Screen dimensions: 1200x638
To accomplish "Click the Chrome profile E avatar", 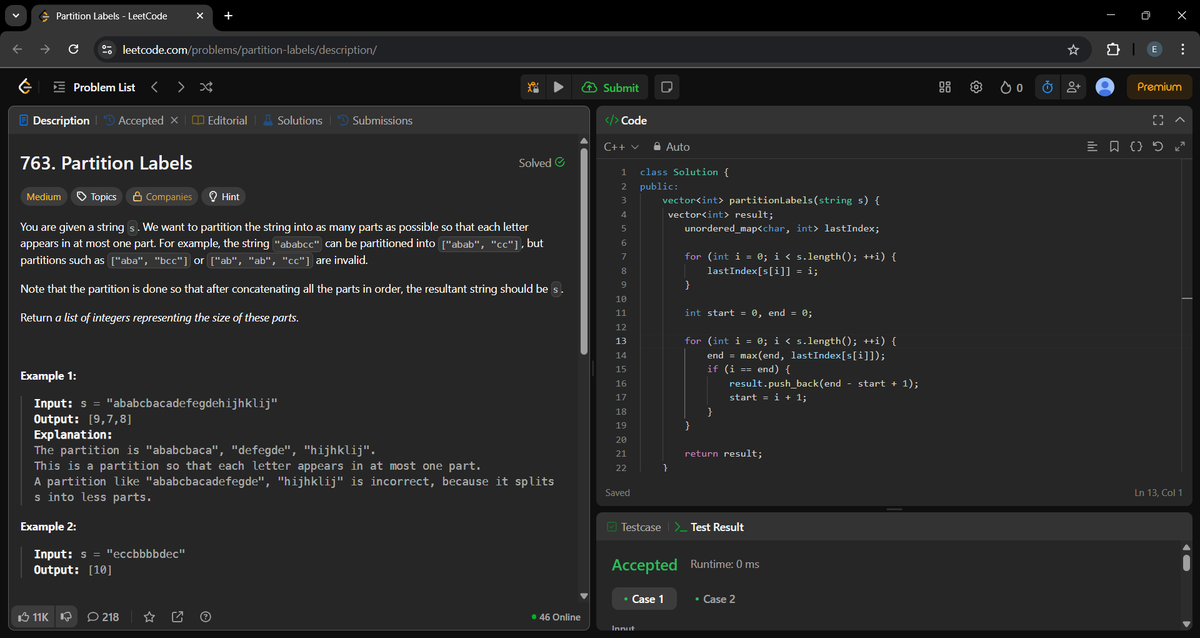I will tap(1153, 50).
